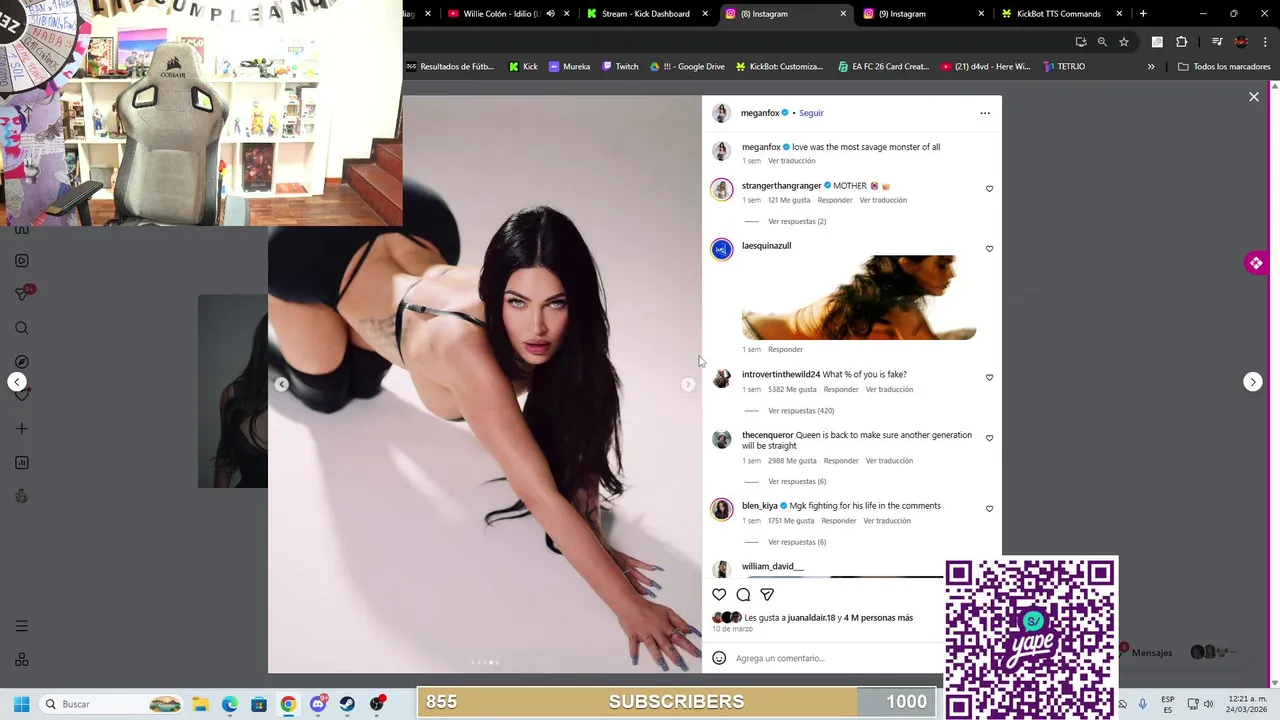Open Steam from the taskbar
The width and height of the screenshot is (1280, 720).
(348, 704)
